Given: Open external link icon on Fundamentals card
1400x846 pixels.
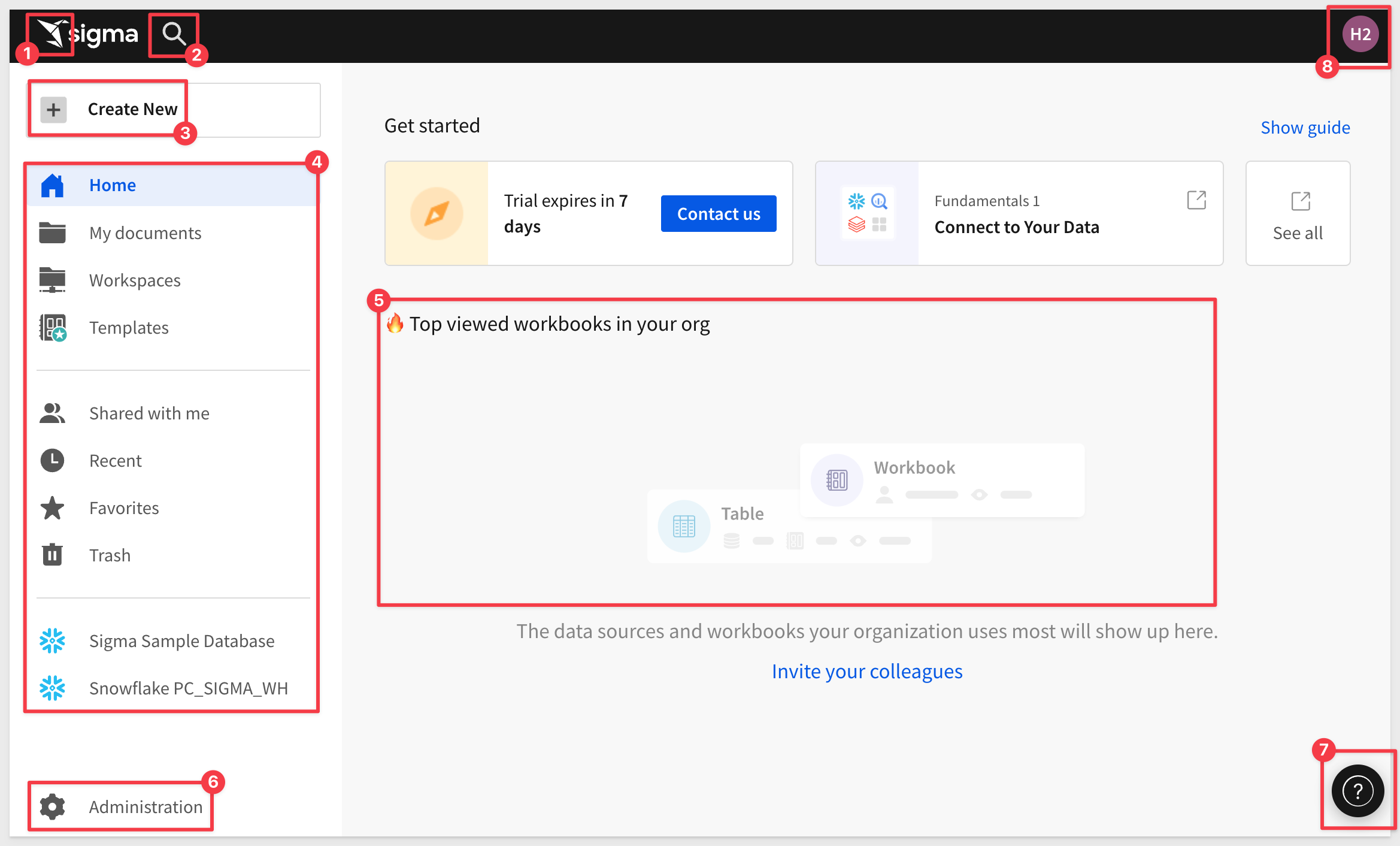Looking at the screenshot, I should tap(1196, 200).
